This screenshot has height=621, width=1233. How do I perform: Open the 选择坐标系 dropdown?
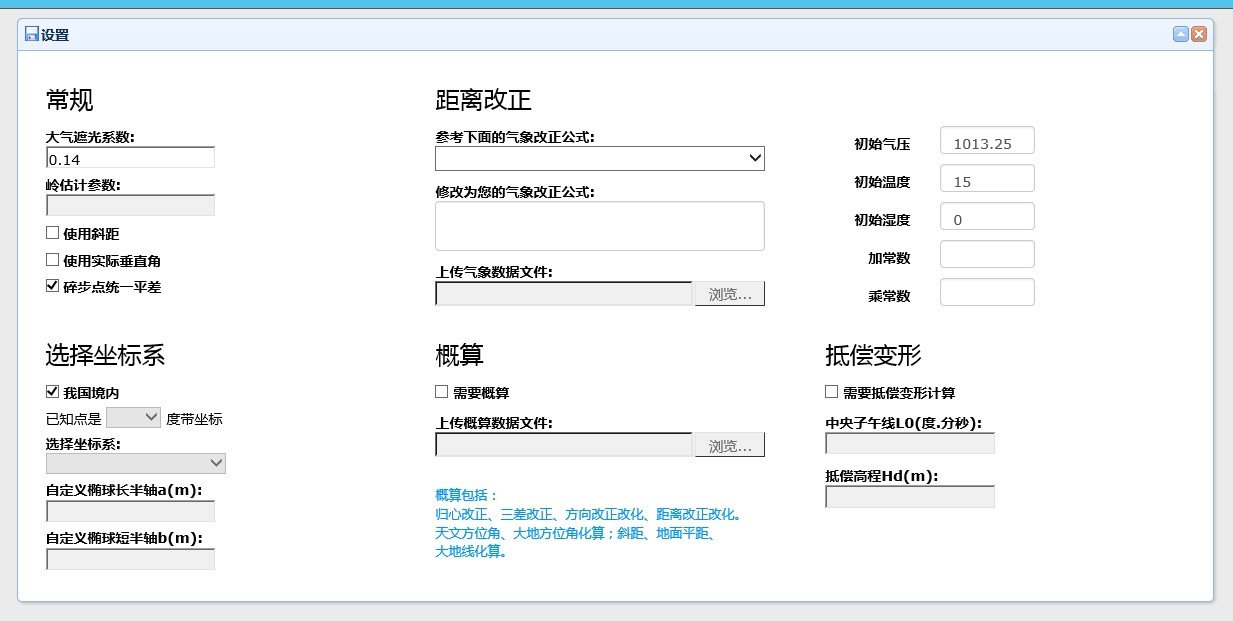pos(135,463)
